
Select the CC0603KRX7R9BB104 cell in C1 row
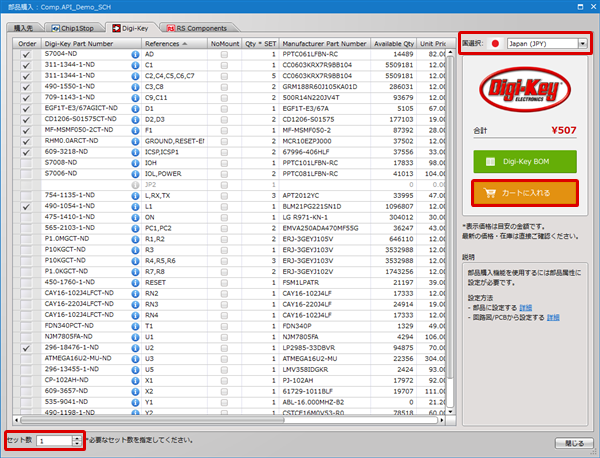(324, 65)
